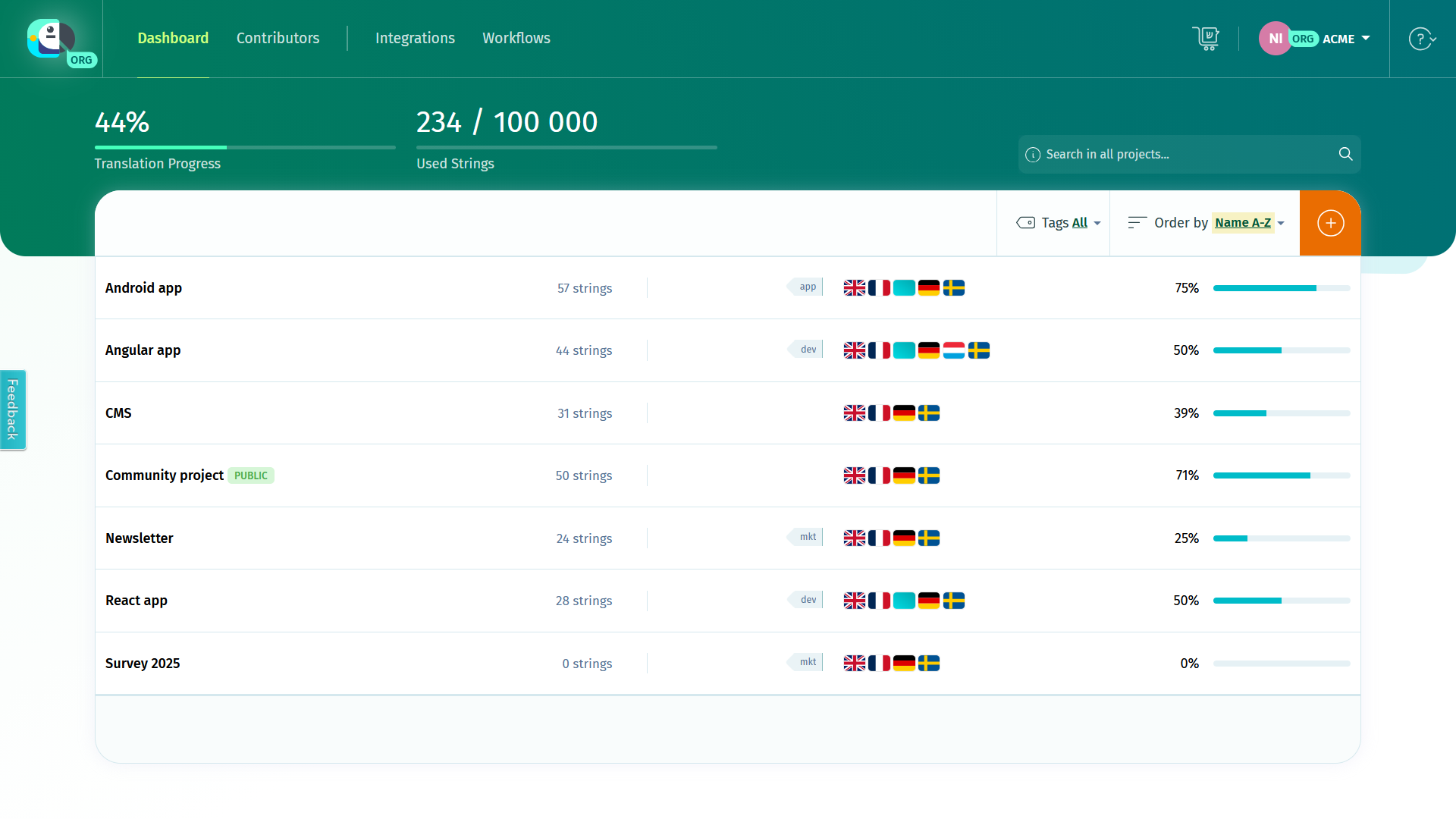The image size is (1456, 819).
Task: Switch to the Integrations tab
Action: (415, 38)
